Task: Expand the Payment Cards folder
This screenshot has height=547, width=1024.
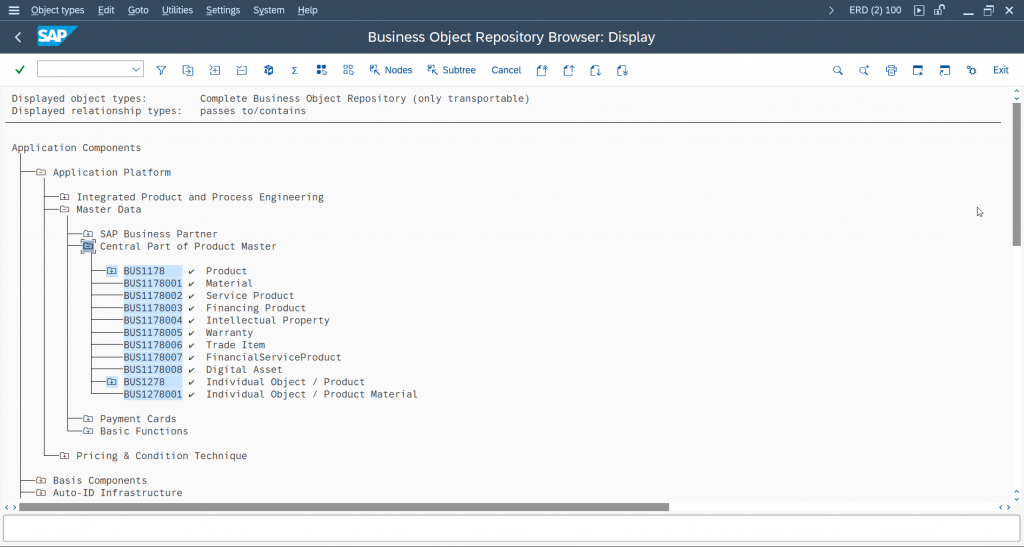Action: [x=88, y=419]
